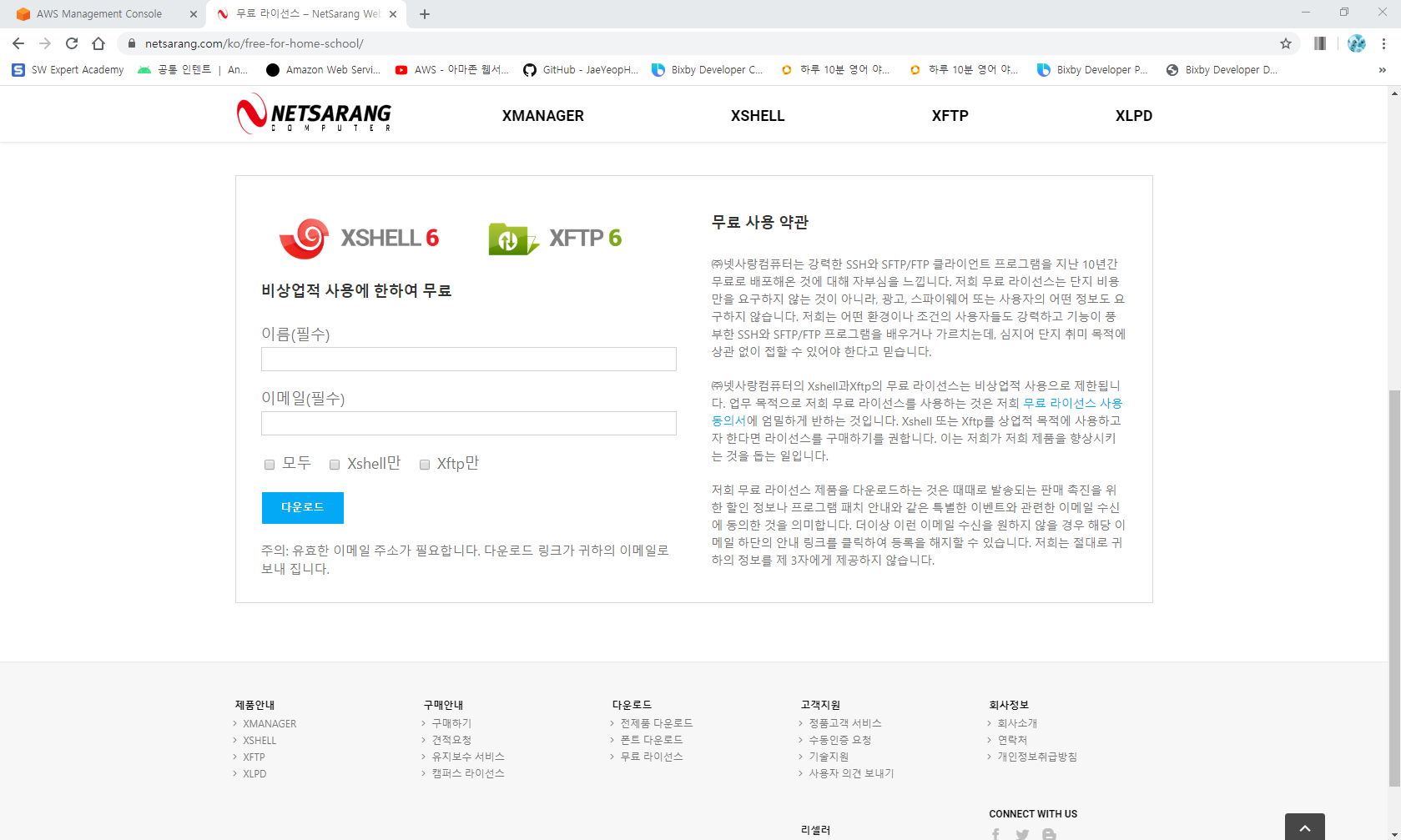Click the NetSarang Computer logo
The image size is (1401, 840).
pos(314,113)
